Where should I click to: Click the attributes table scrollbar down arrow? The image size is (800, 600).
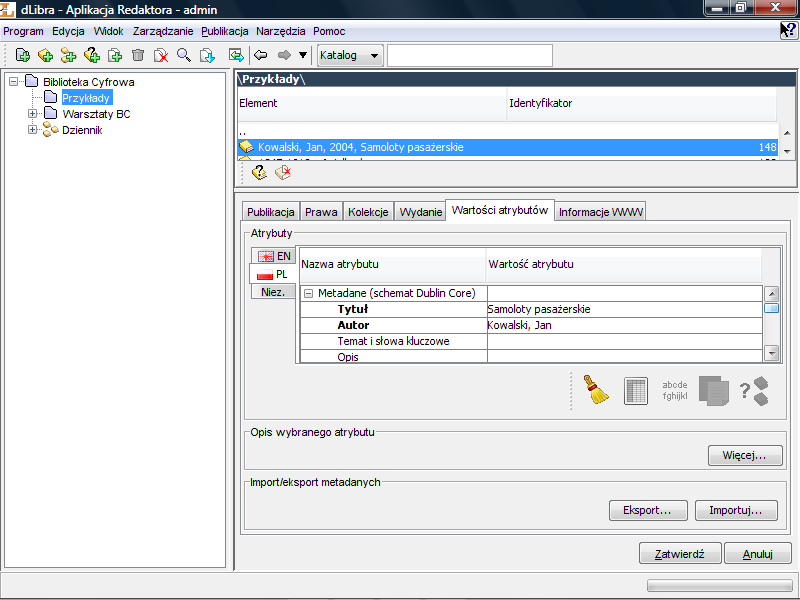tap(771, 353)
